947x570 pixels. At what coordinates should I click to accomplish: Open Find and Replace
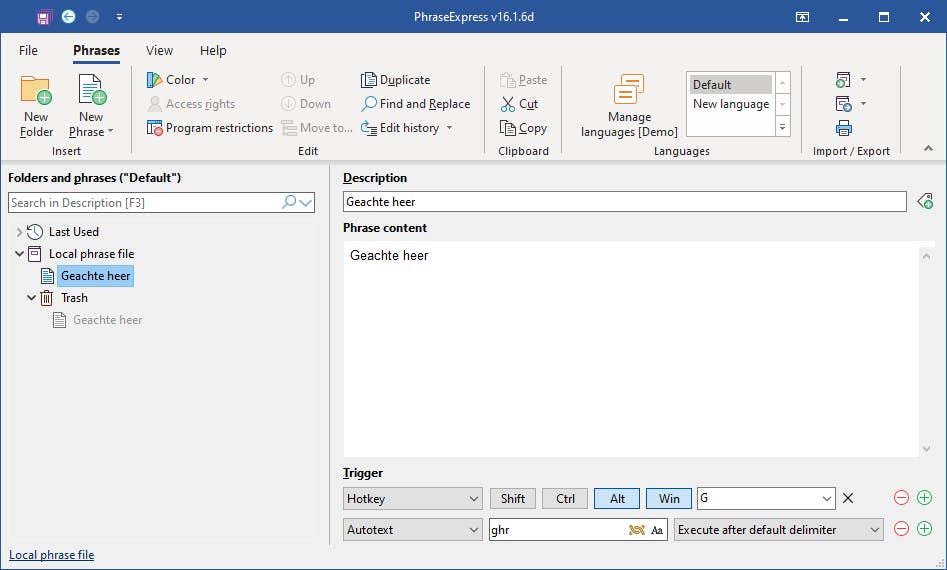pos(369,104)
